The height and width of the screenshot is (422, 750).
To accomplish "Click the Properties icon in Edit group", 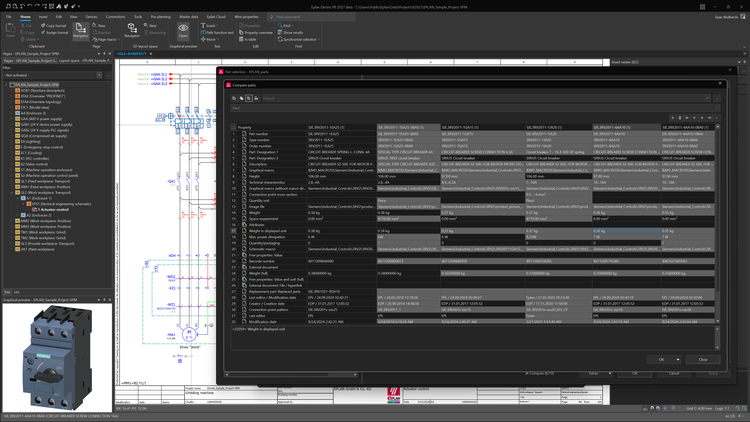I will [242, 26].
